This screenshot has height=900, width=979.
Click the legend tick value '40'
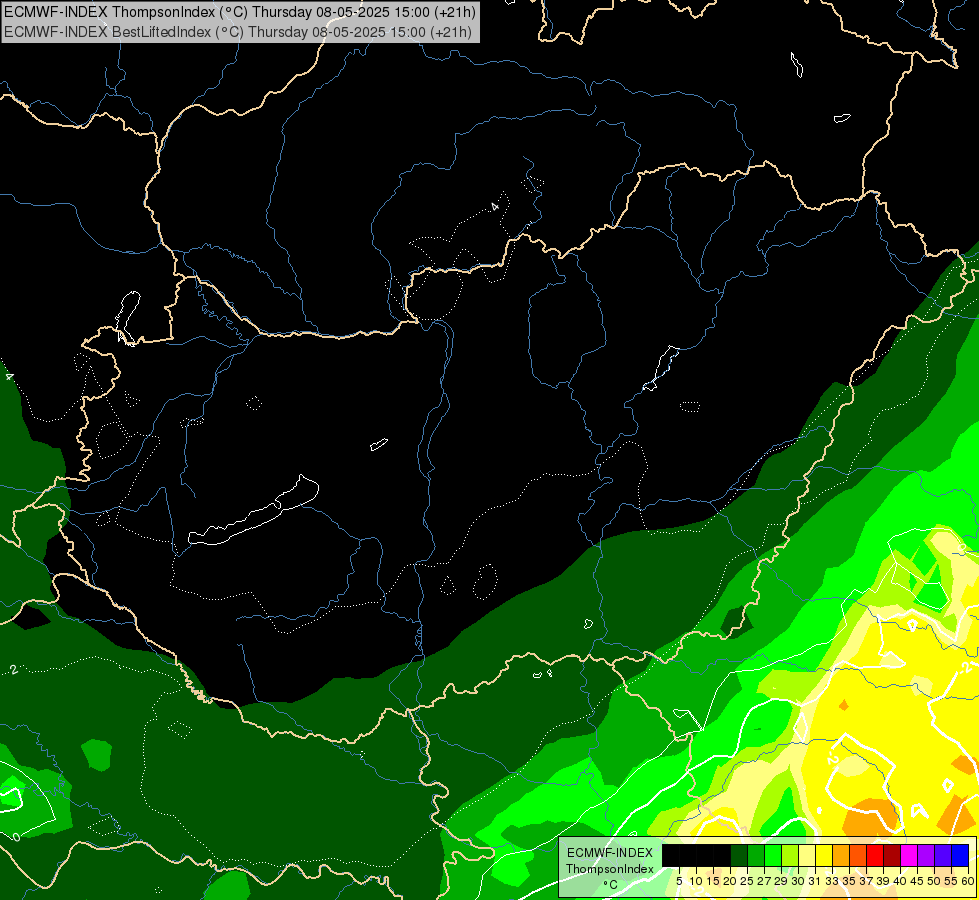900,881
